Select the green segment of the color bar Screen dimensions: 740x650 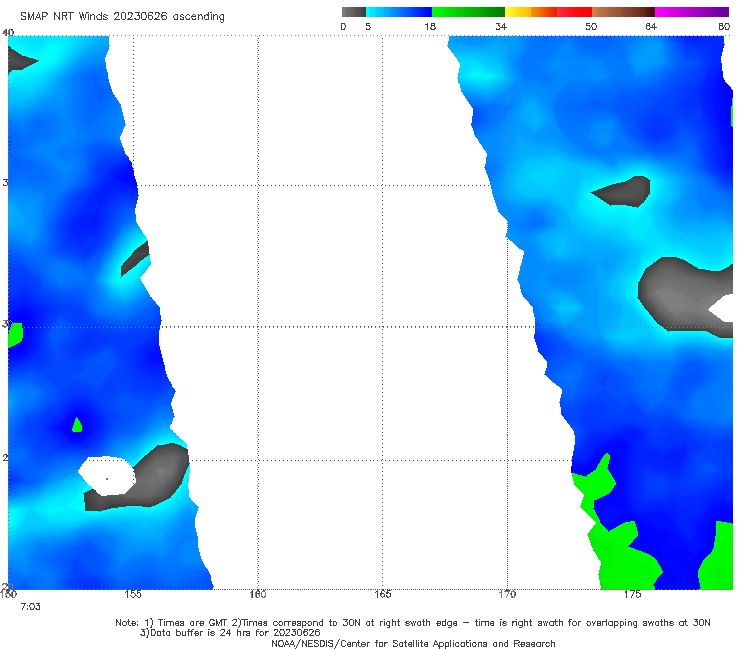click(468, 12)
